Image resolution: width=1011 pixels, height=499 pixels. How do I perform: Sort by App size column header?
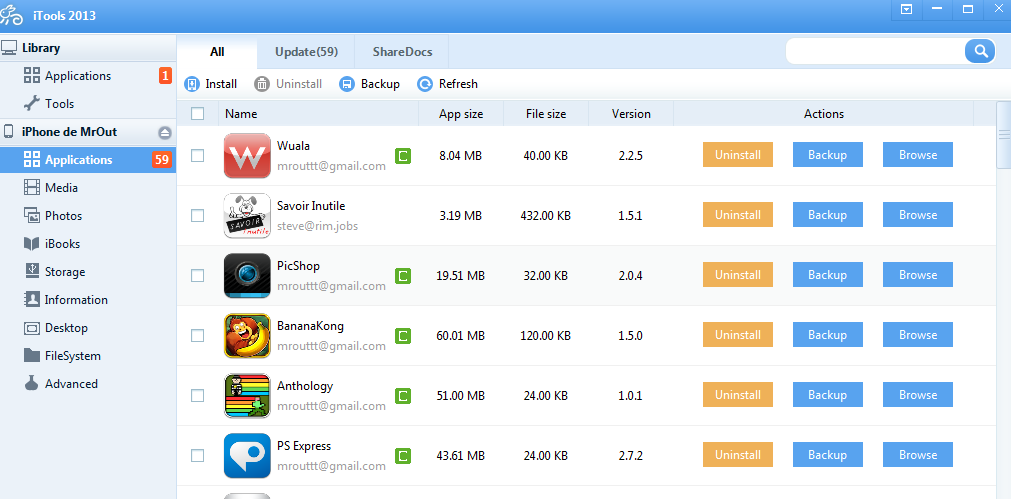pos(461,113)
